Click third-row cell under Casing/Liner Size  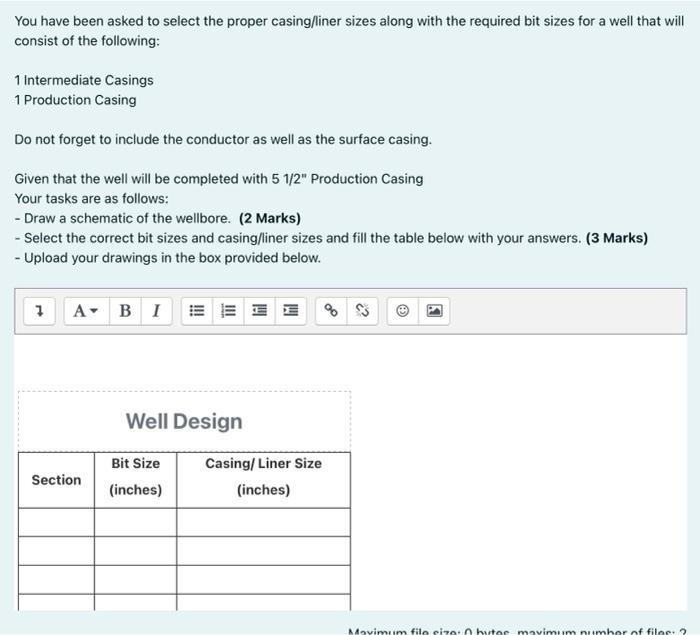(263, 580)
